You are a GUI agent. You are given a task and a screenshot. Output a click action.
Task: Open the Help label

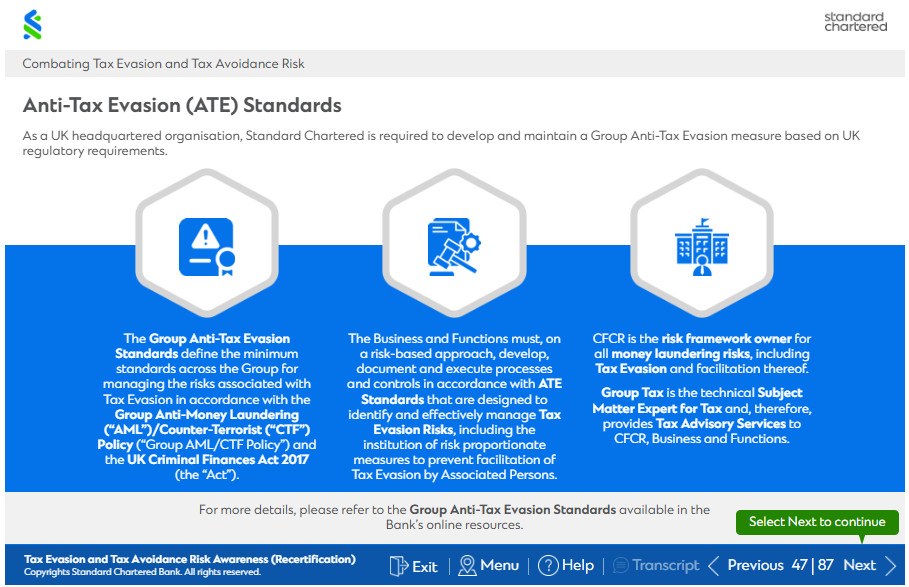click(578, 565)
